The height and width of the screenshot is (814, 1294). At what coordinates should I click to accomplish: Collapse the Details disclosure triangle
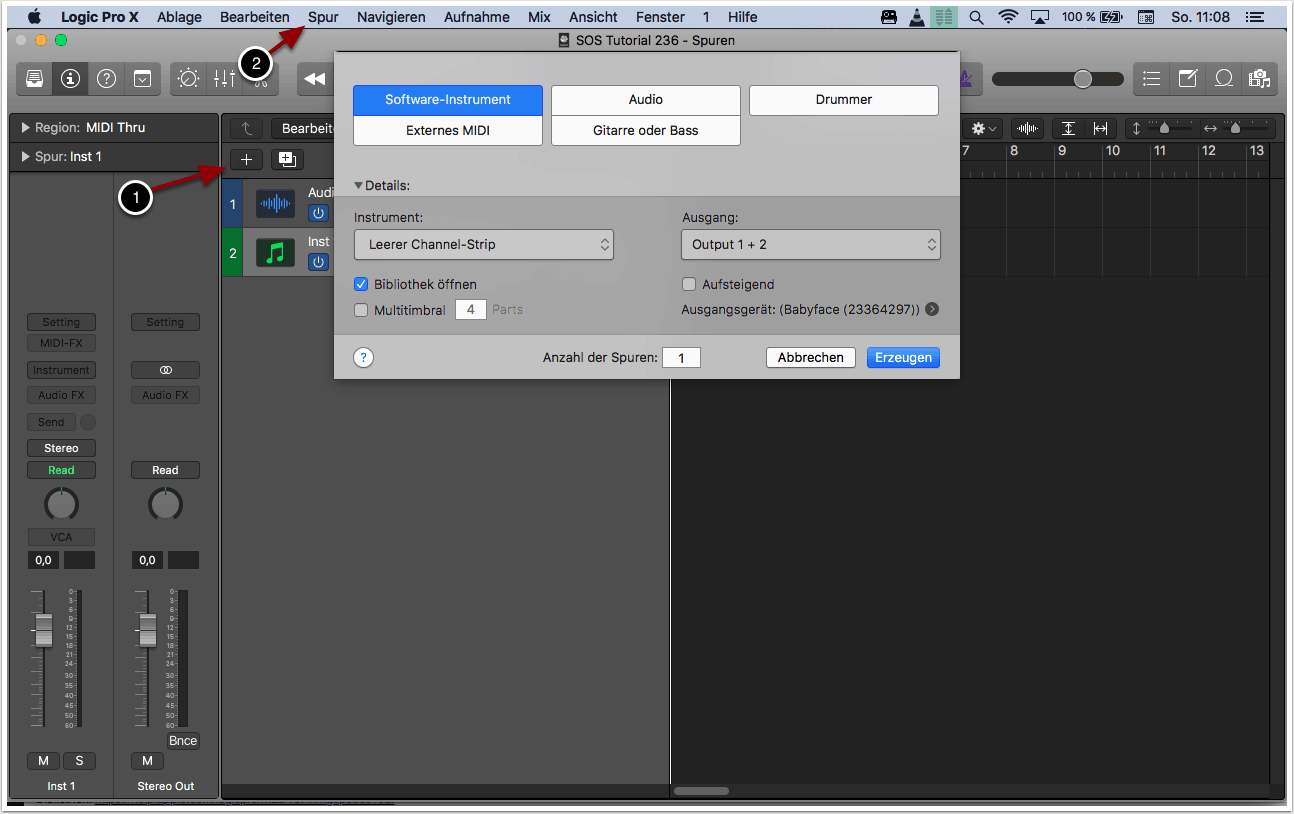coord(359,186)
